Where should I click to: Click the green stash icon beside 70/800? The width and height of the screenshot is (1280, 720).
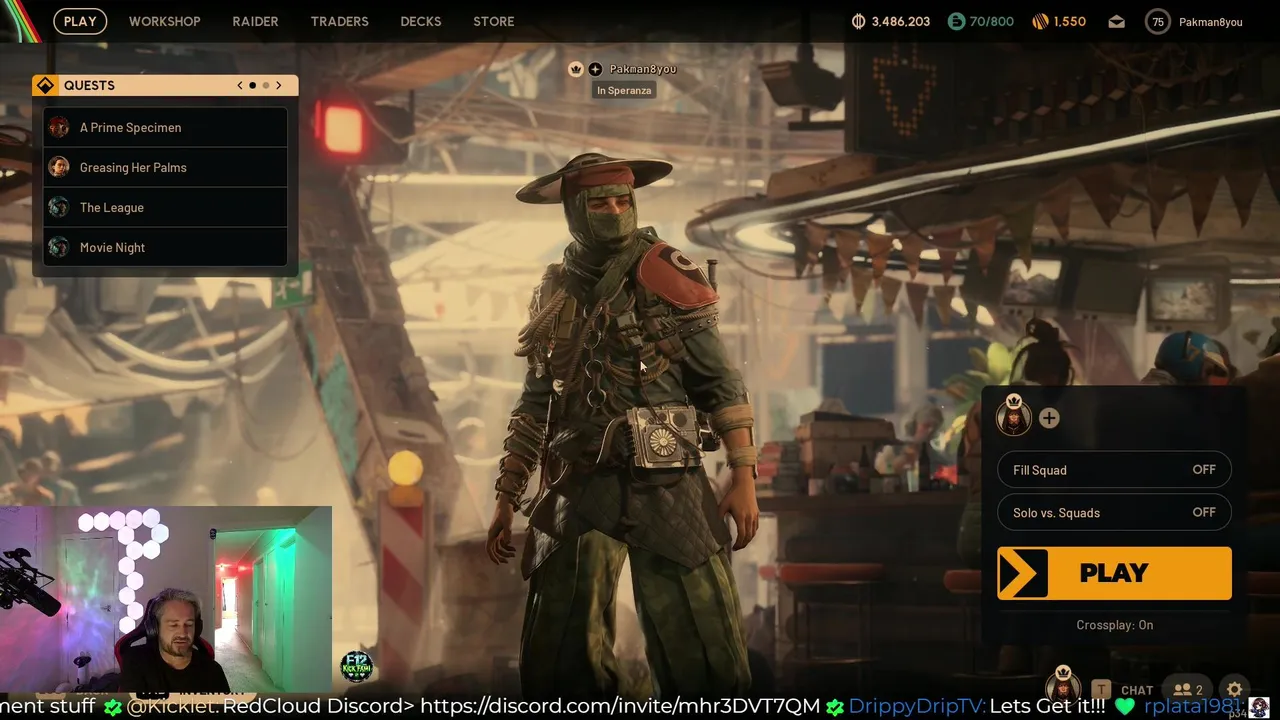pos(956,21)
